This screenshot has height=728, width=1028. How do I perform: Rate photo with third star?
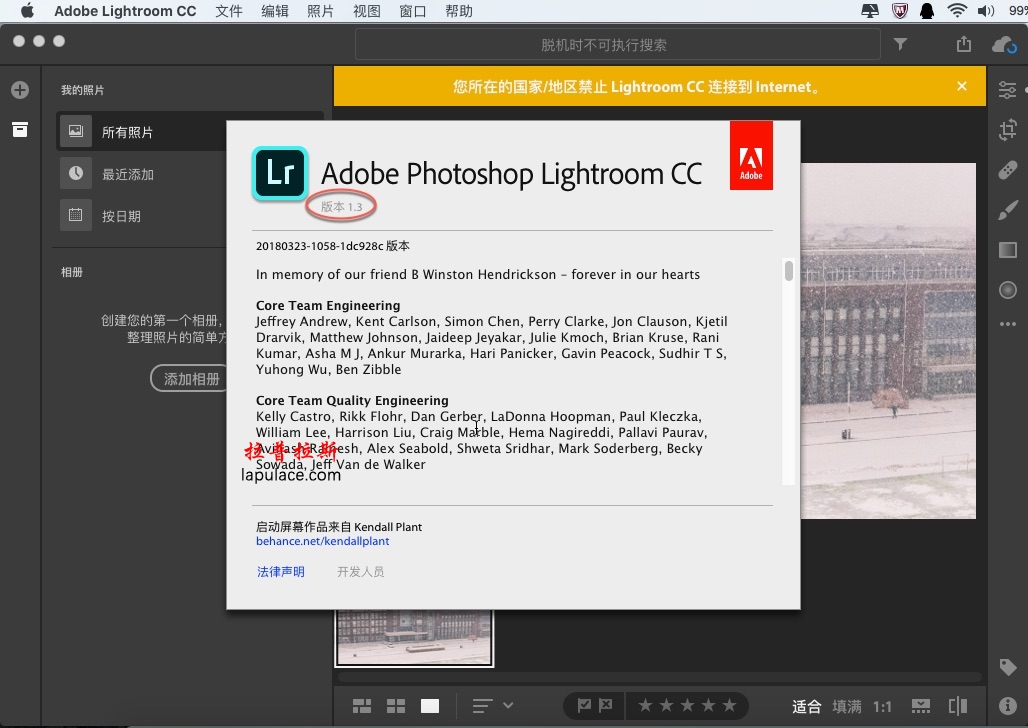click(687, 706)
